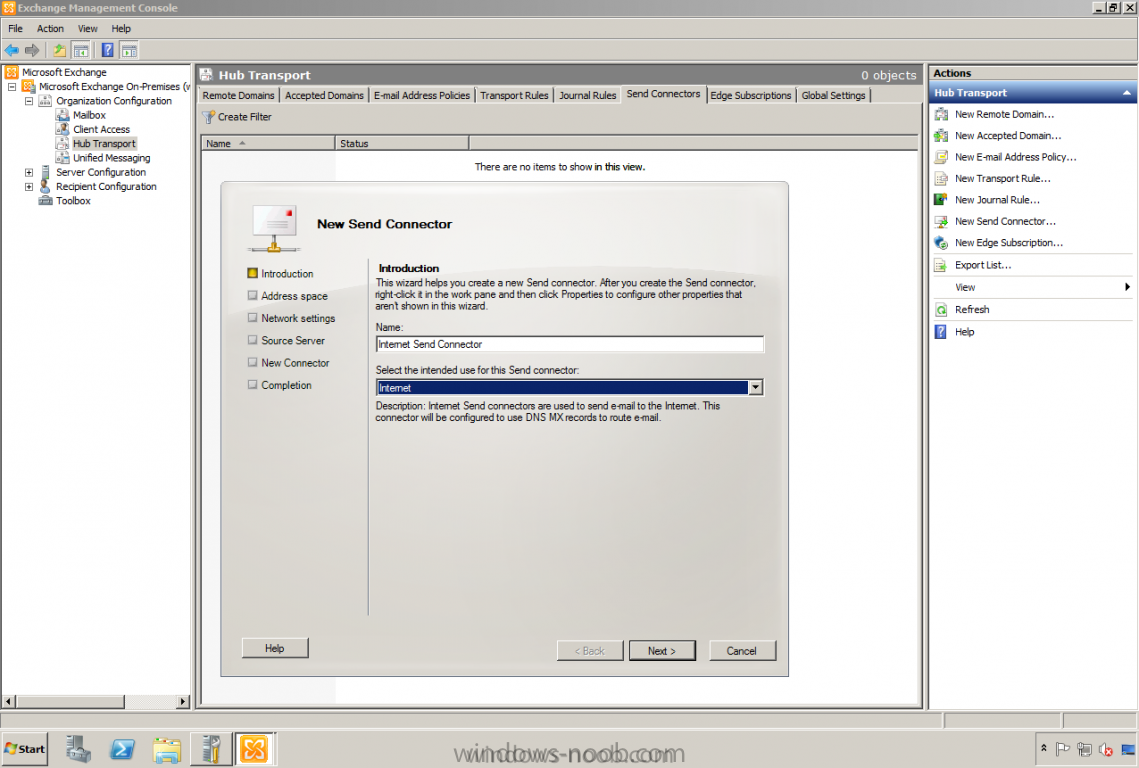Collapse the Microsoft Exchange On-Premises node

pos(12,86)
